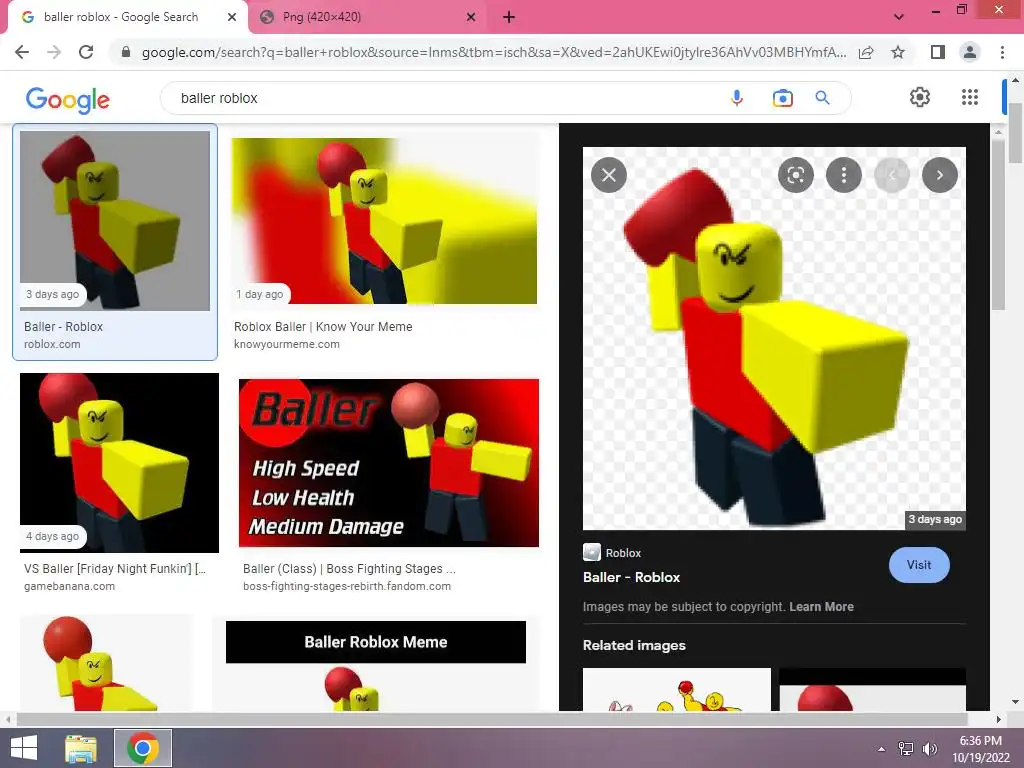Viewport: 1024px width, 768px height.
Task: Close the image preview panel
Action: tap(609, 175)
